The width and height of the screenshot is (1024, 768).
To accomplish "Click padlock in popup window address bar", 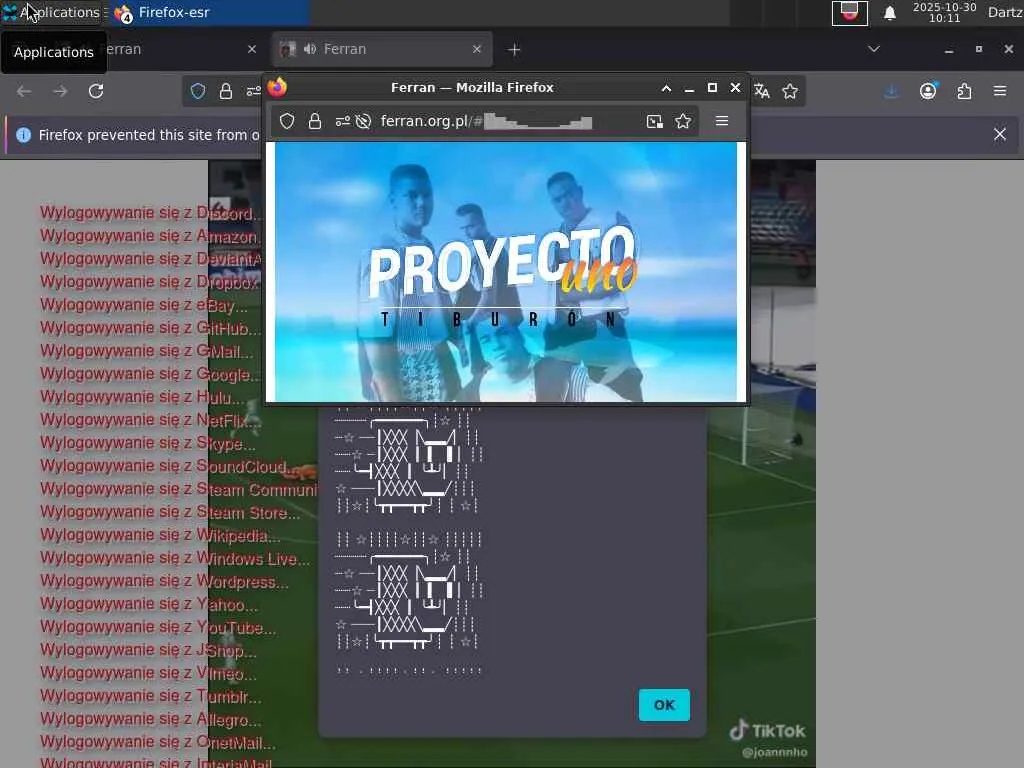I will (x=315, y=121).
